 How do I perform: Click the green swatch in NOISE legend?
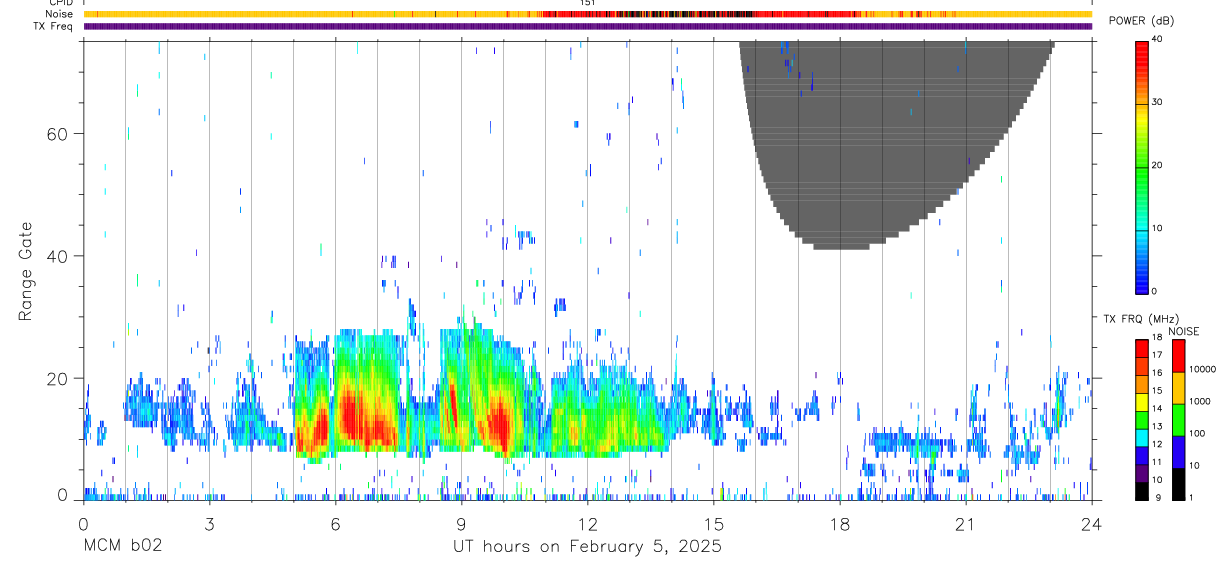(1178, 419)
